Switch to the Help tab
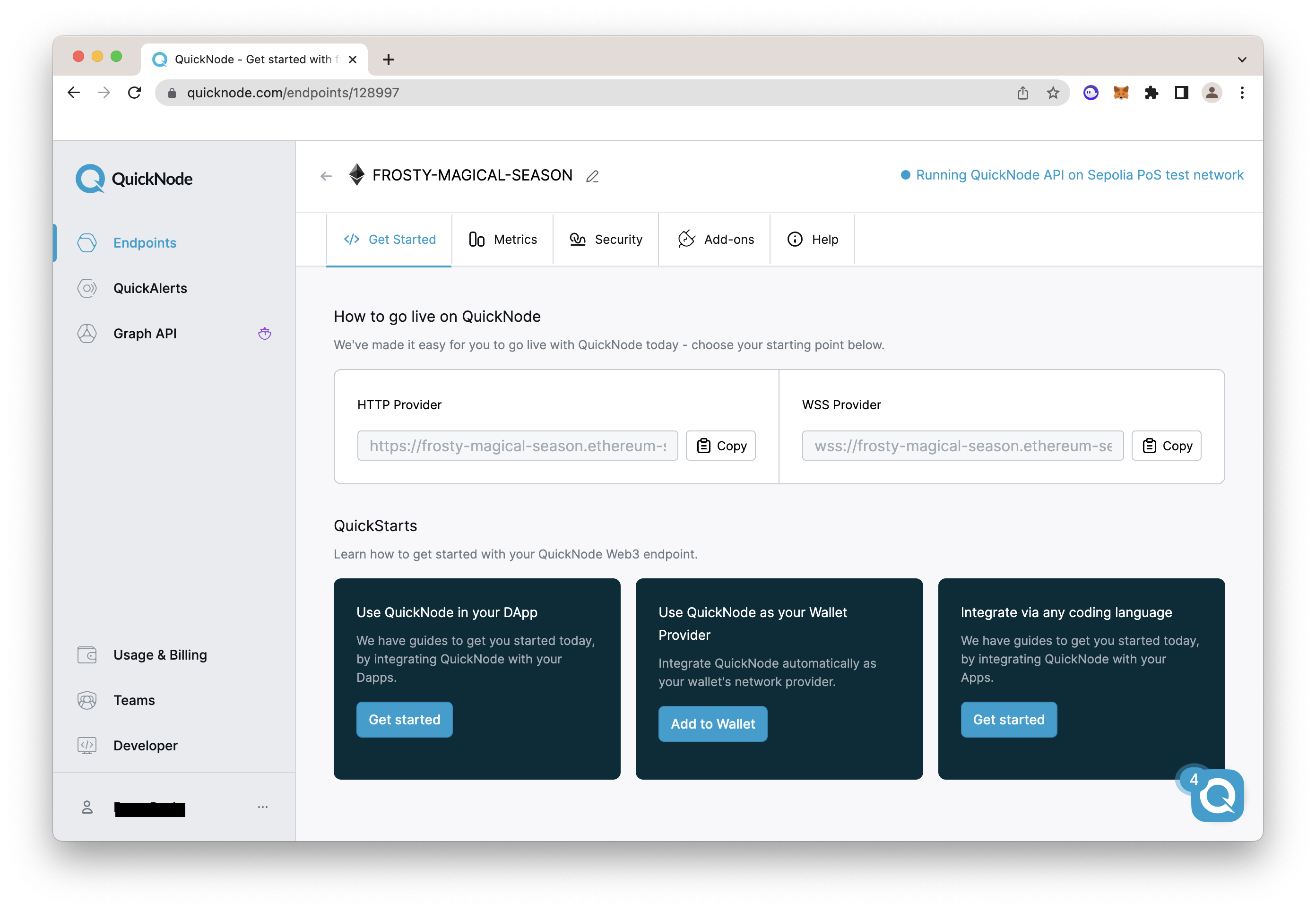 (813, 239)
